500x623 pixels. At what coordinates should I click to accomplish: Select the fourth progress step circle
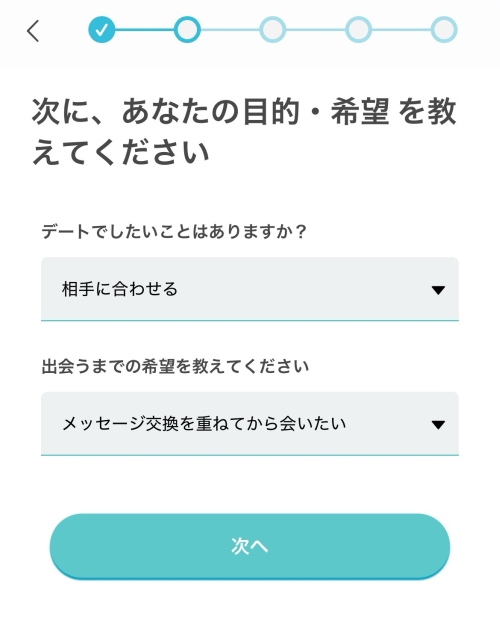(359, 29)
